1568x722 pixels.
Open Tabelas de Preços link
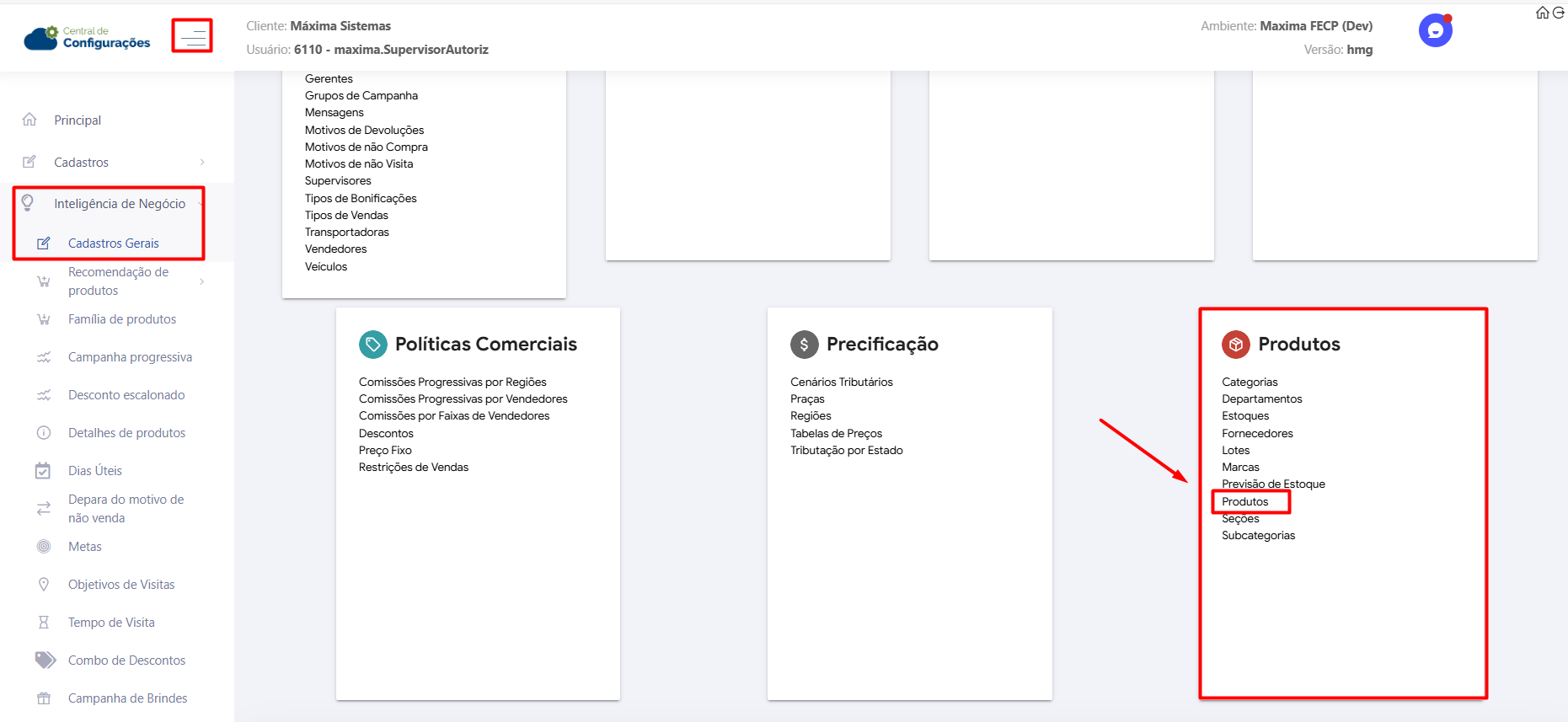pos(836,434)
